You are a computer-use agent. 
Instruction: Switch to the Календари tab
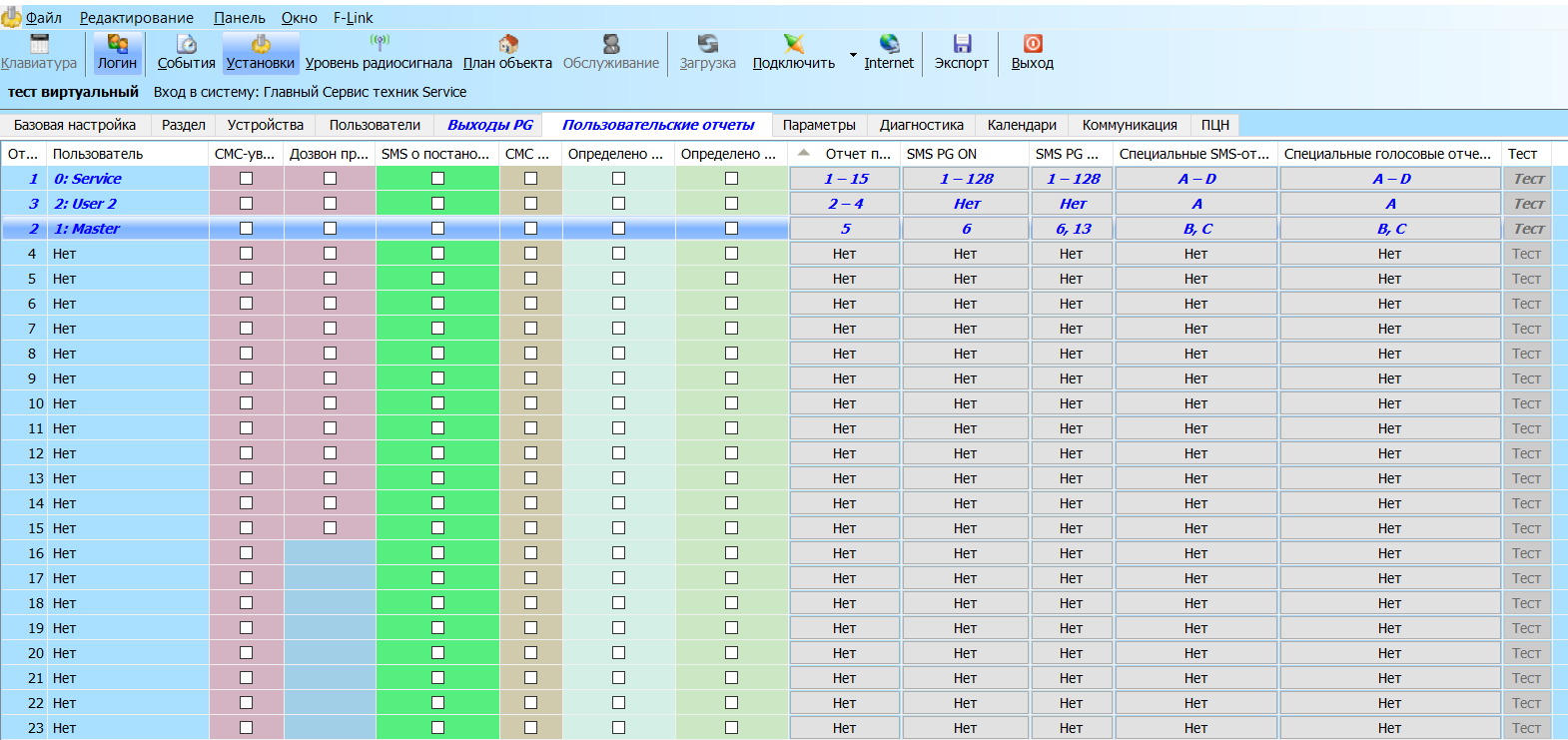[x=1022, y=125]
